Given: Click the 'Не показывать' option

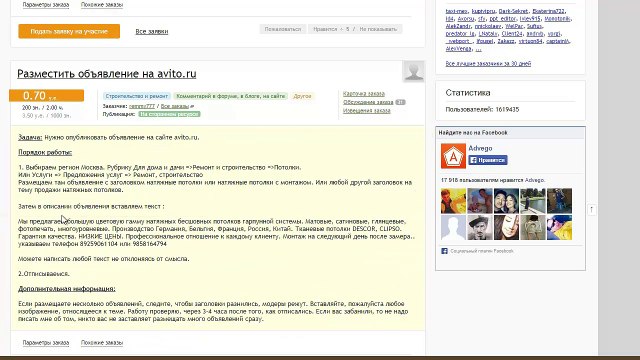Looking at the screenshot, I should tap(378, 29).
